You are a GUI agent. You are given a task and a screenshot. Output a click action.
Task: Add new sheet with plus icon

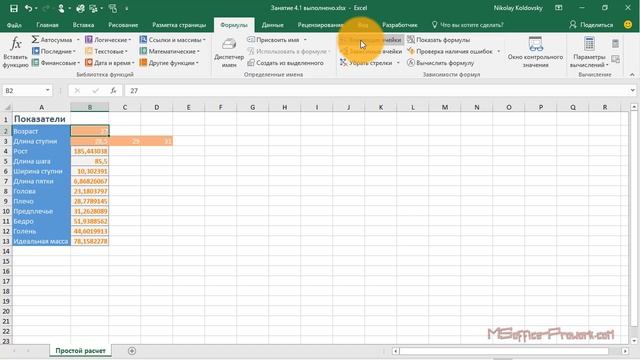[131, 351]
